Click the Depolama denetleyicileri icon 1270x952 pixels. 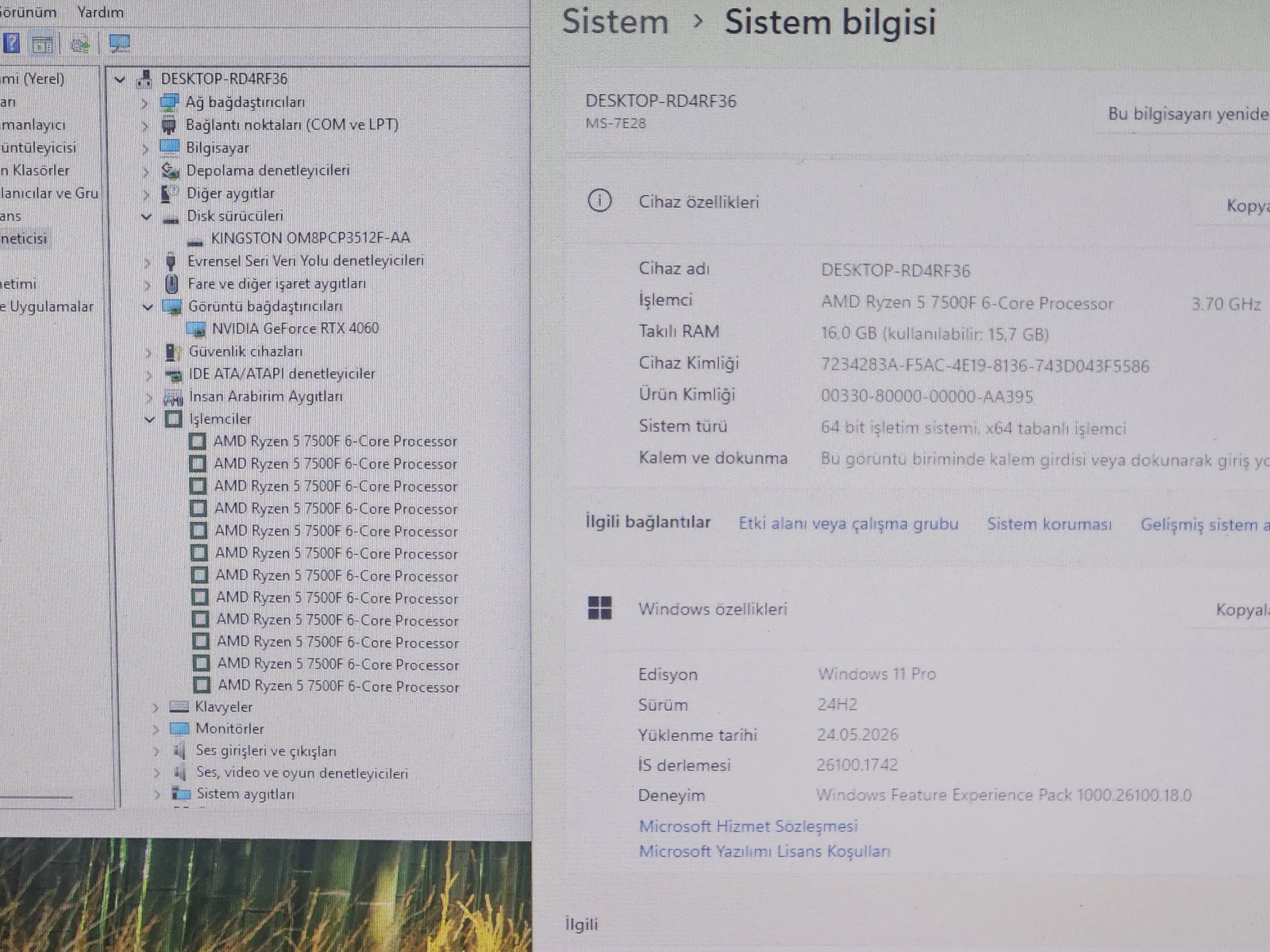click(170, 170)
